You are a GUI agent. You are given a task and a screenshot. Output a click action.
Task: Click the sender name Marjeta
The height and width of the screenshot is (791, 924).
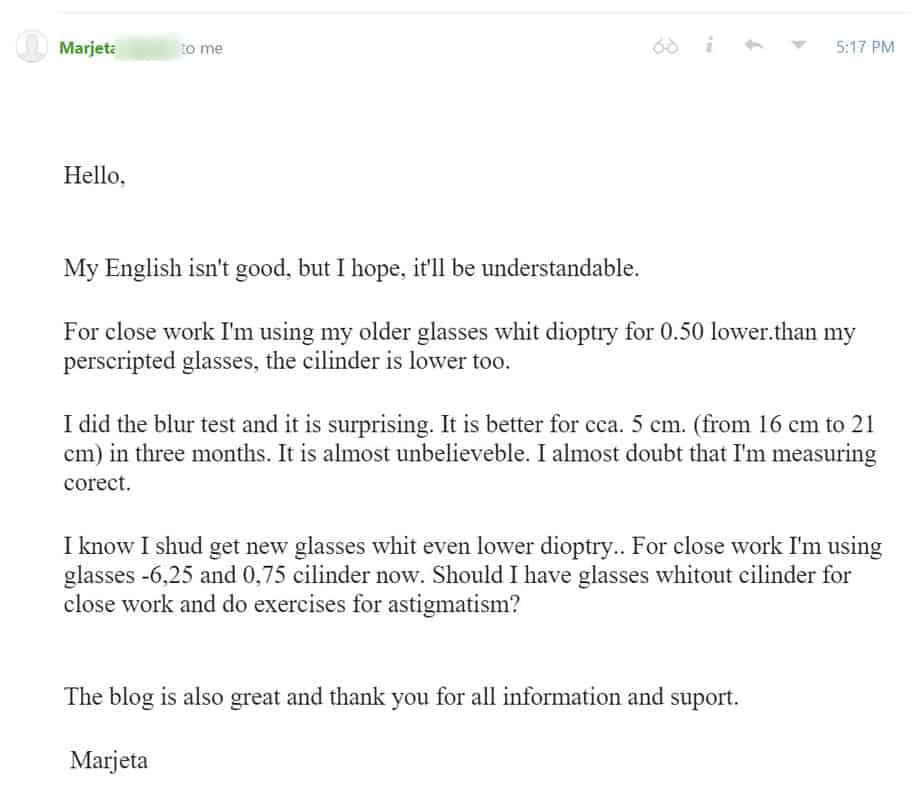click(87, 47)
